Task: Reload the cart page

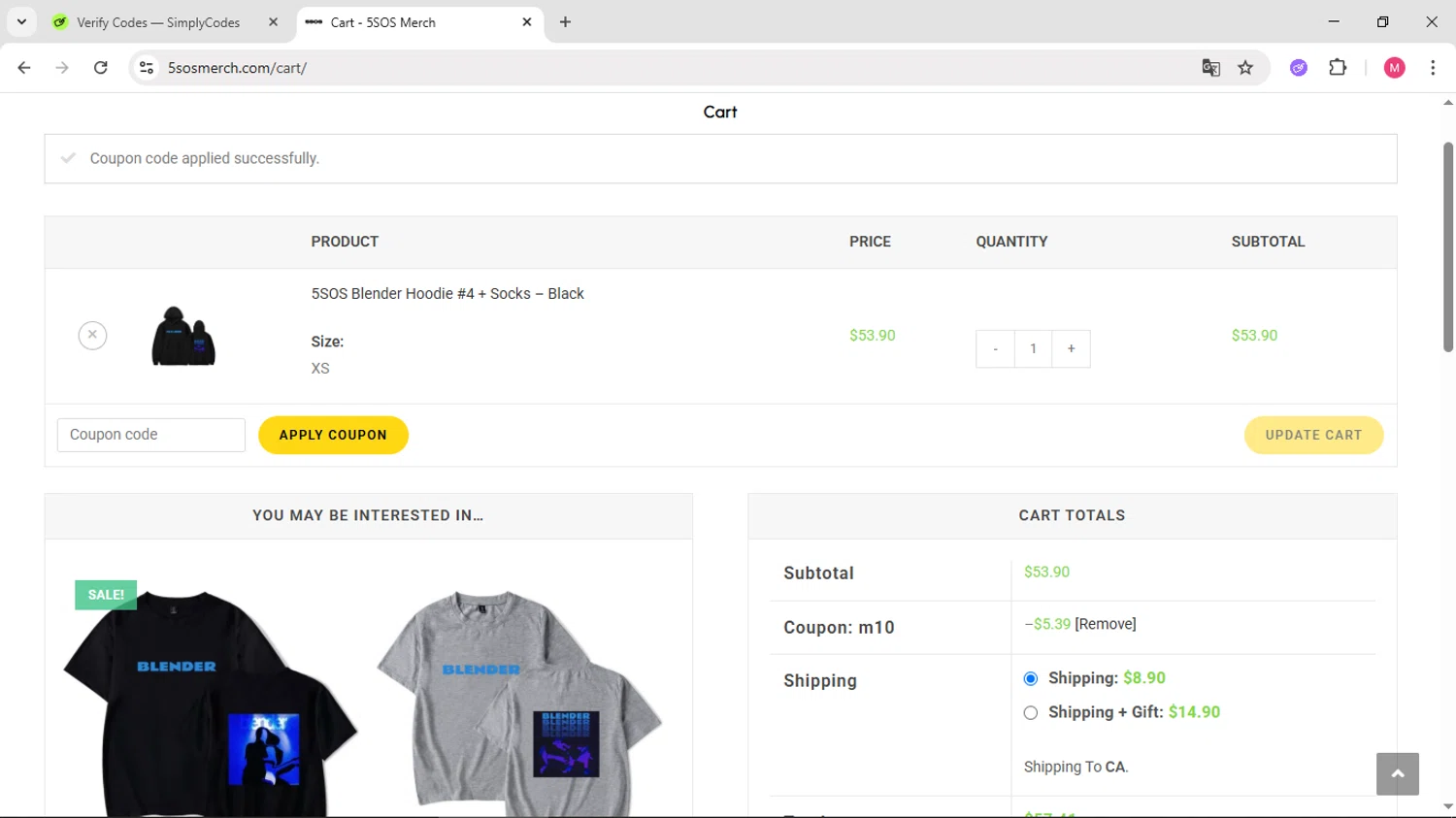Action: click(x=100, y=68)
